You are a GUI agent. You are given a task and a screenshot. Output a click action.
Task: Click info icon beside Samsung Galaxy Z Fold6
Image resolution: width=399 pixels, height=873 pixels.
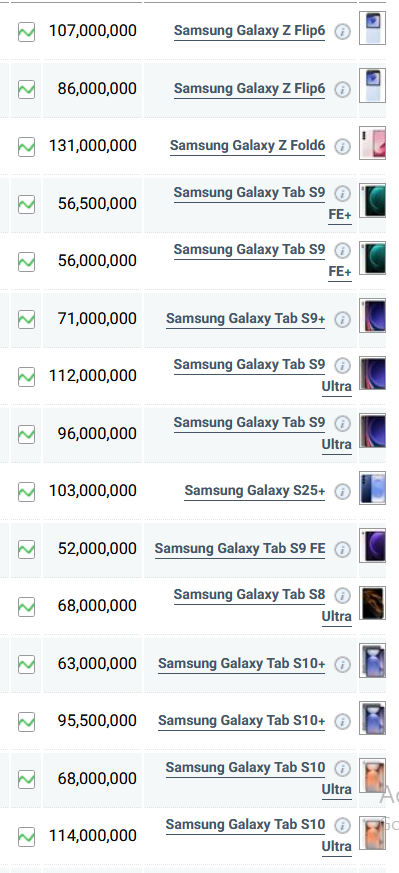(x=343, y=147)
